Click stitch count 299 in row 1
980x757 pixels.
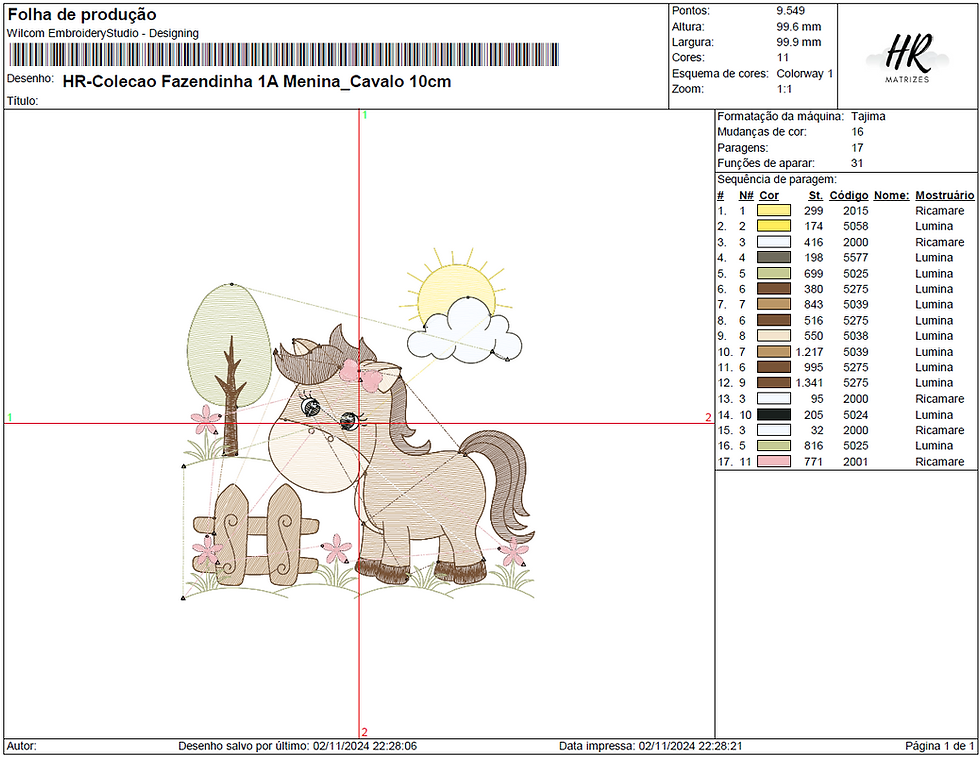tap(814, 211)
